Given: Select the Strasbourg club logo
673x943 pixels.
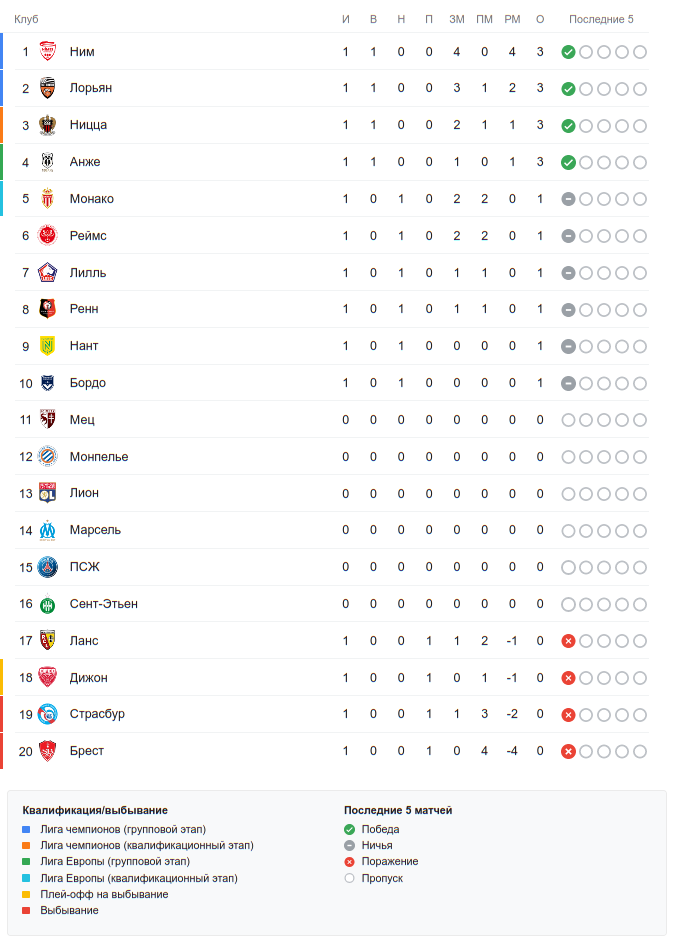Looking at the screenshot, I should tap(47, 714).
